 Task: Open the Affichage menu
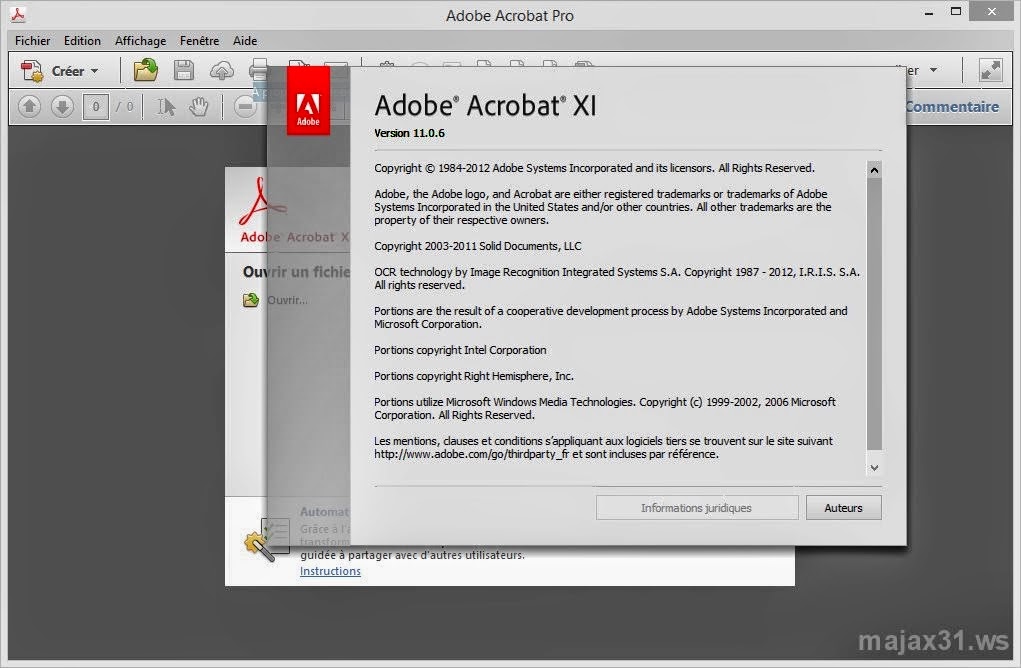140,40
